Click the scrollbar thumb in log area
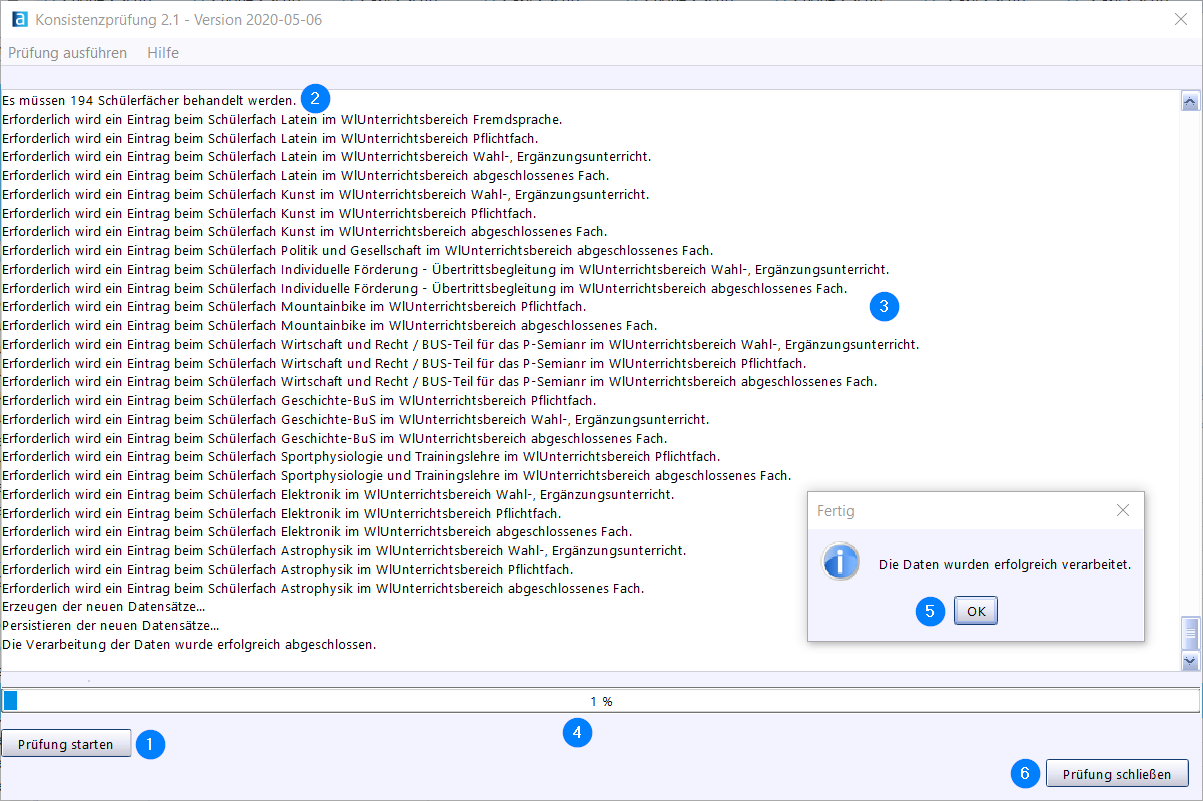 [x=1190, y=634]
